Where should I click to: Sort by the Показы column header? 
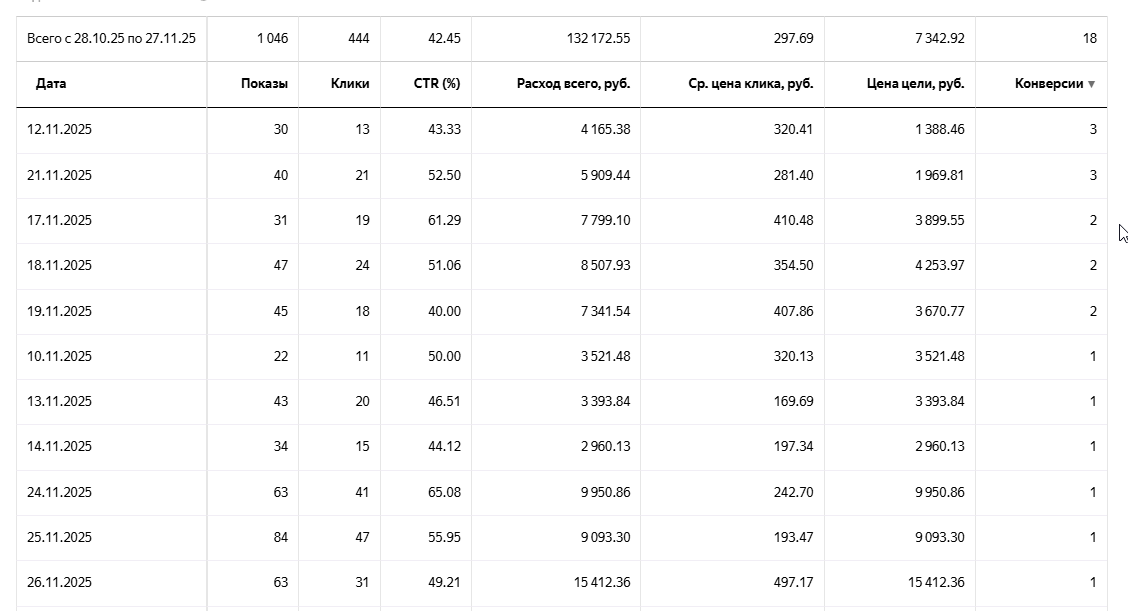click(x=264, y=84)
